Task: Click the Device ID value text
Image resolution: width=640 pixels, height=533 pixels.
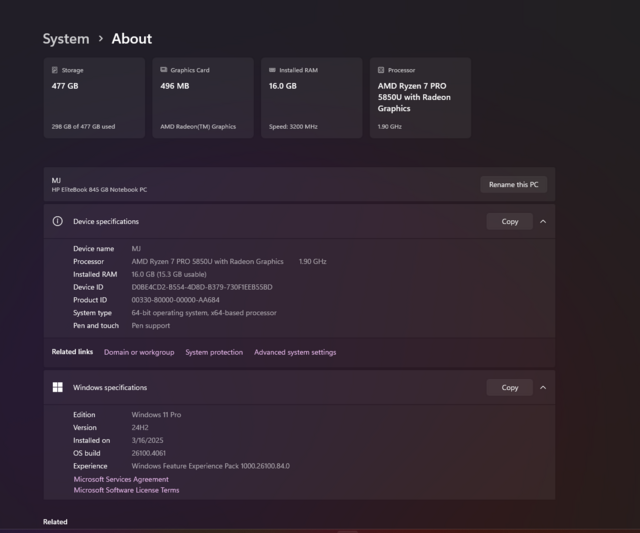Action: coord(202,287)
